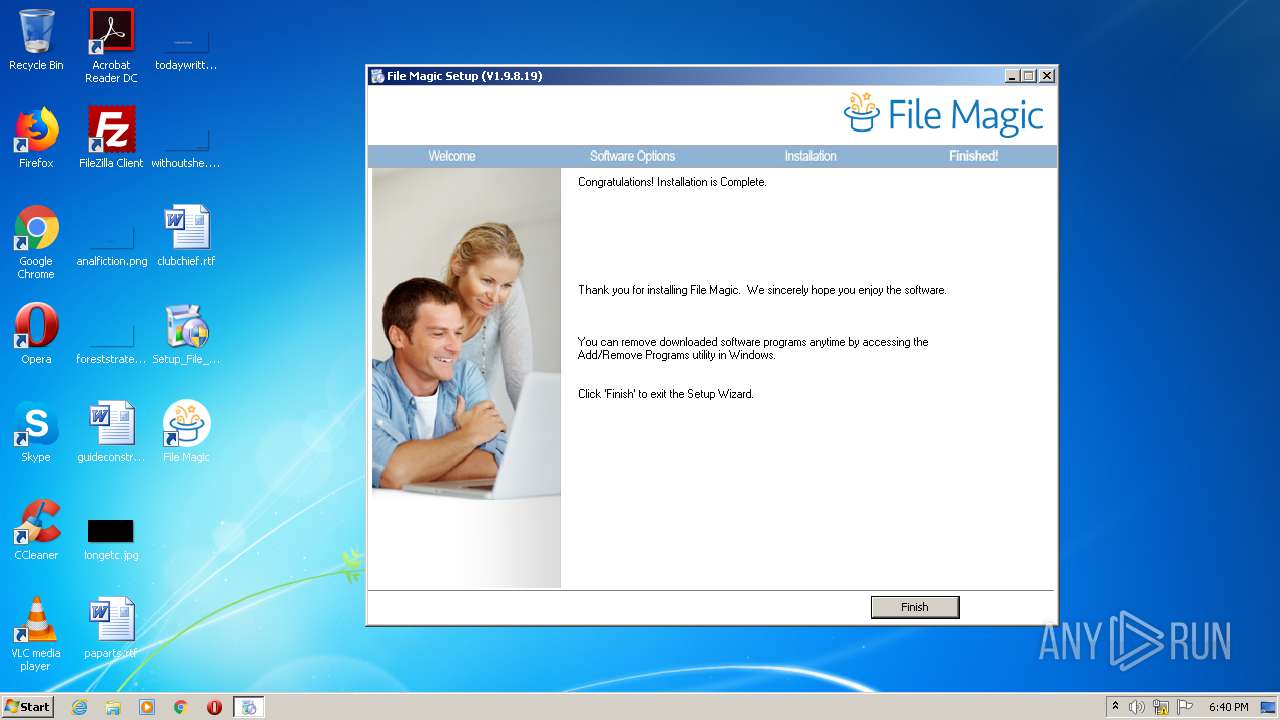Select the Installation step tab
Screen dimensions: 1280x720
(x=810, y=156)
